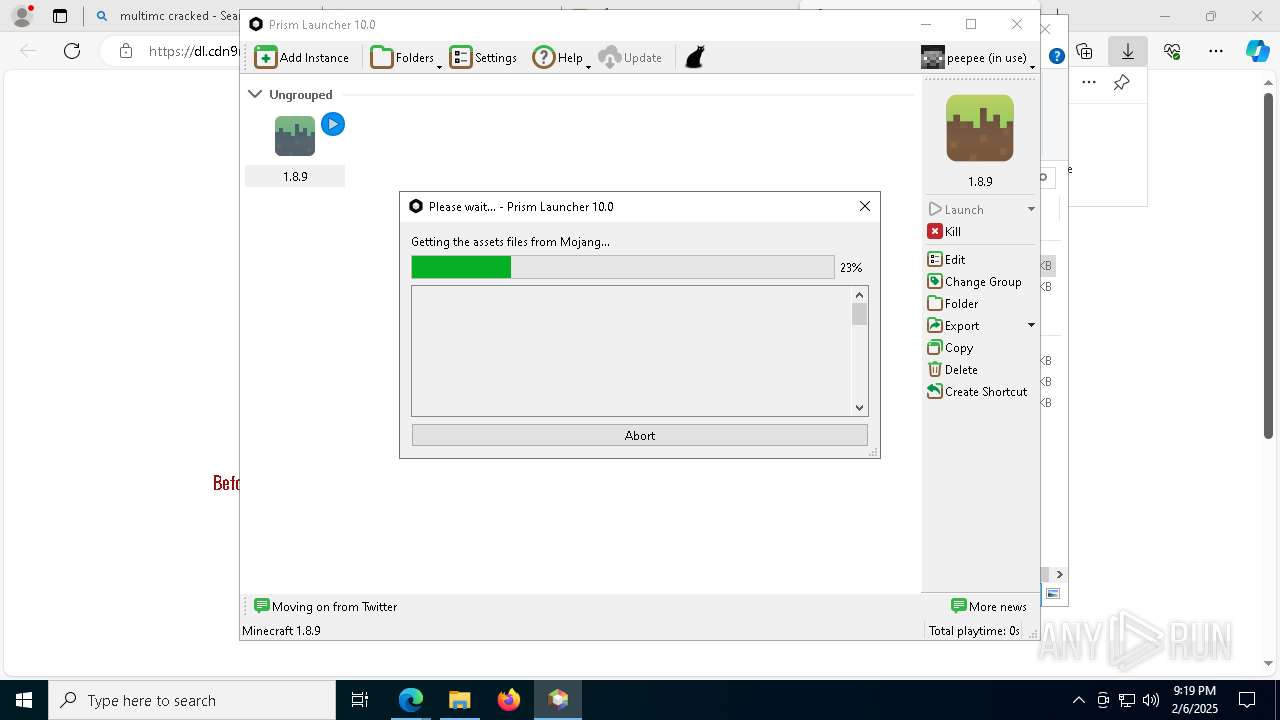
Task: Open the Windows Start menu
Action: pos(24,700)
